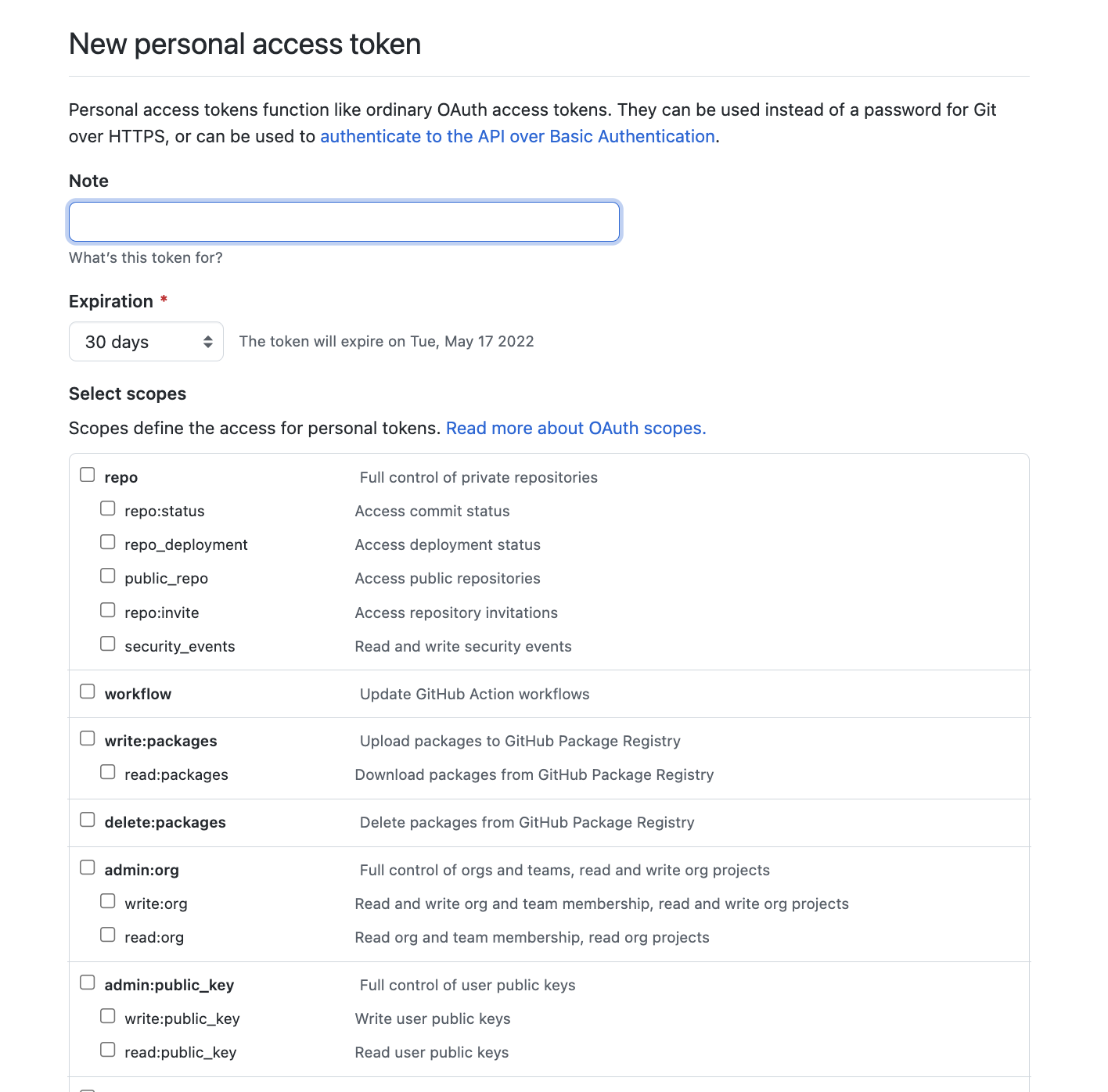Enable the repo:status scope
The width and height of the screenshot is (1108, 1092).
[108, 508]
